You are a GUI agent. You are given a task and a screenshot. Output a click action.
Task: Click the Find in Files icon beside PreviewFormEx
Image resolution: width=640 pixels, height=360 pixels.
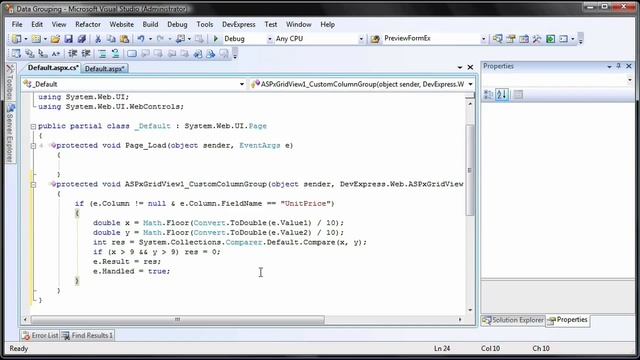375,39
